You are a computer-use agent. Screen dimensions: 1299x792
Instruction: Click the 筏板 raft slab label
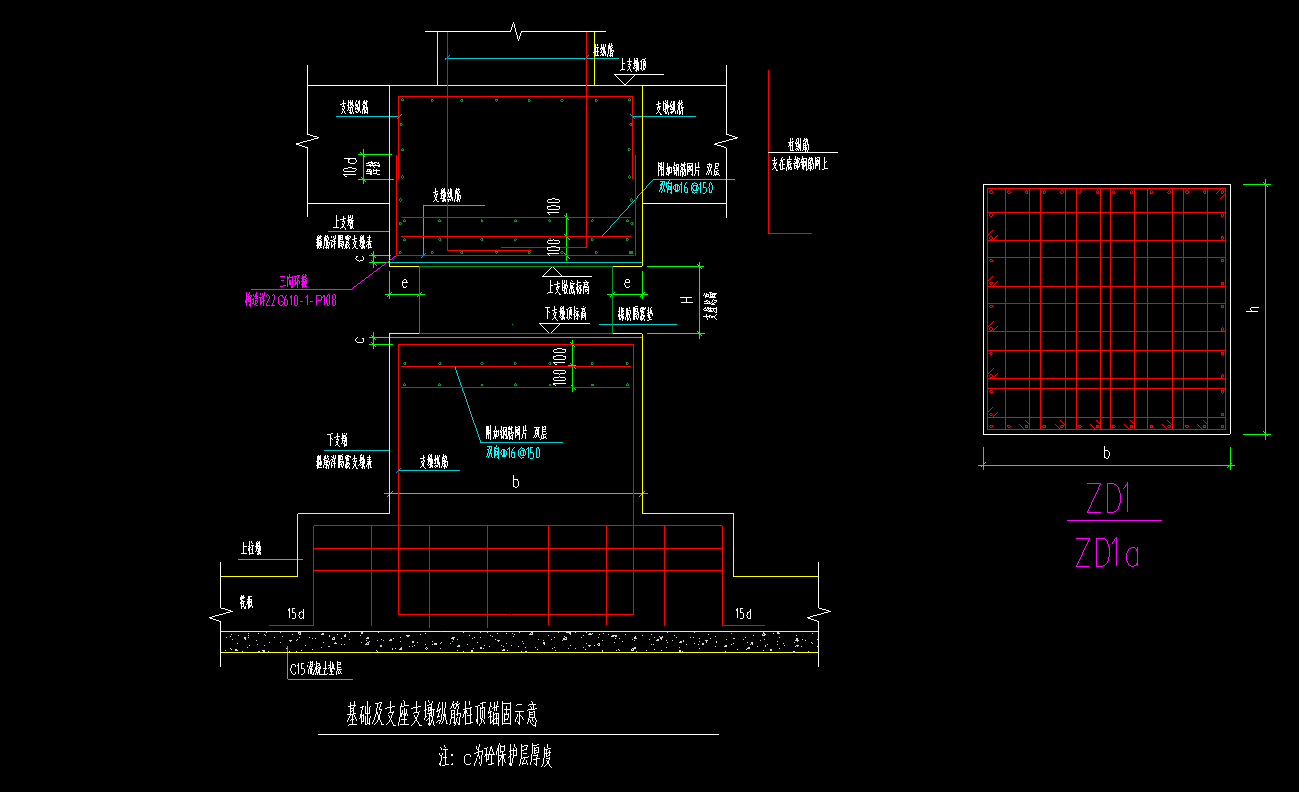click(x=245, y=603)
